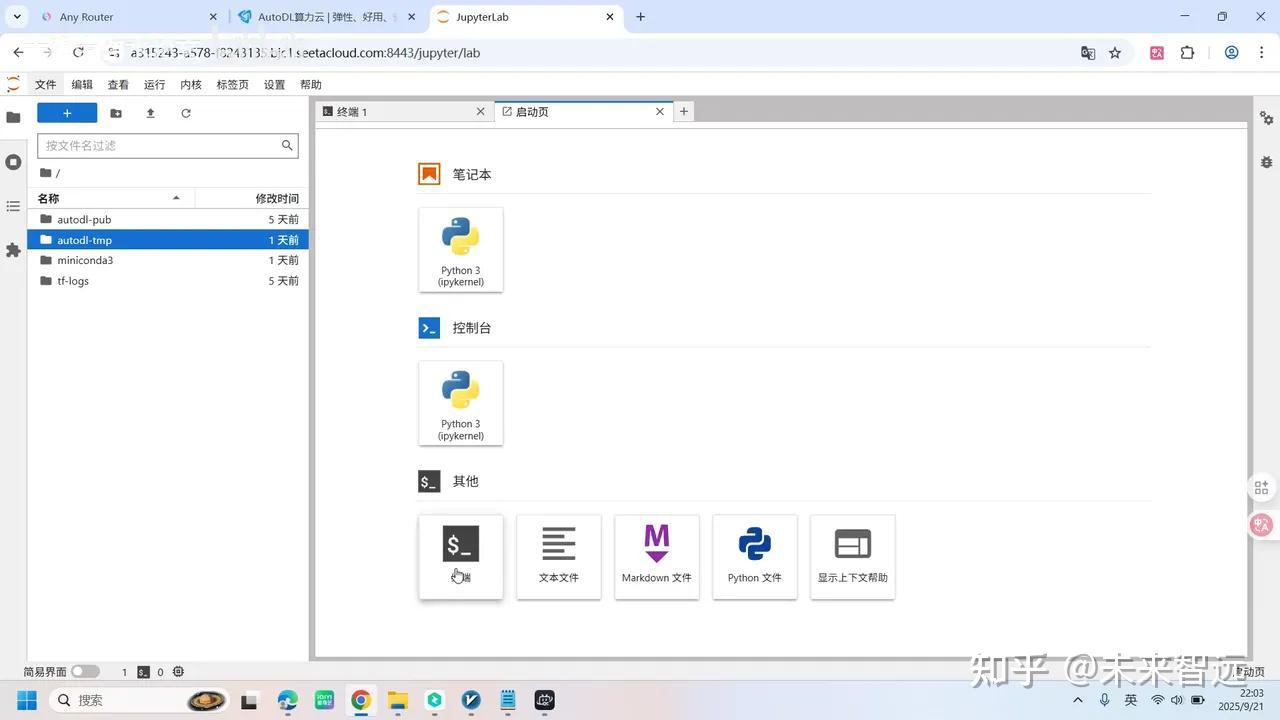Open the Python 3 notebook launcher card
This screenshot has width=1280, height=720.
click(x=460, y=249)
